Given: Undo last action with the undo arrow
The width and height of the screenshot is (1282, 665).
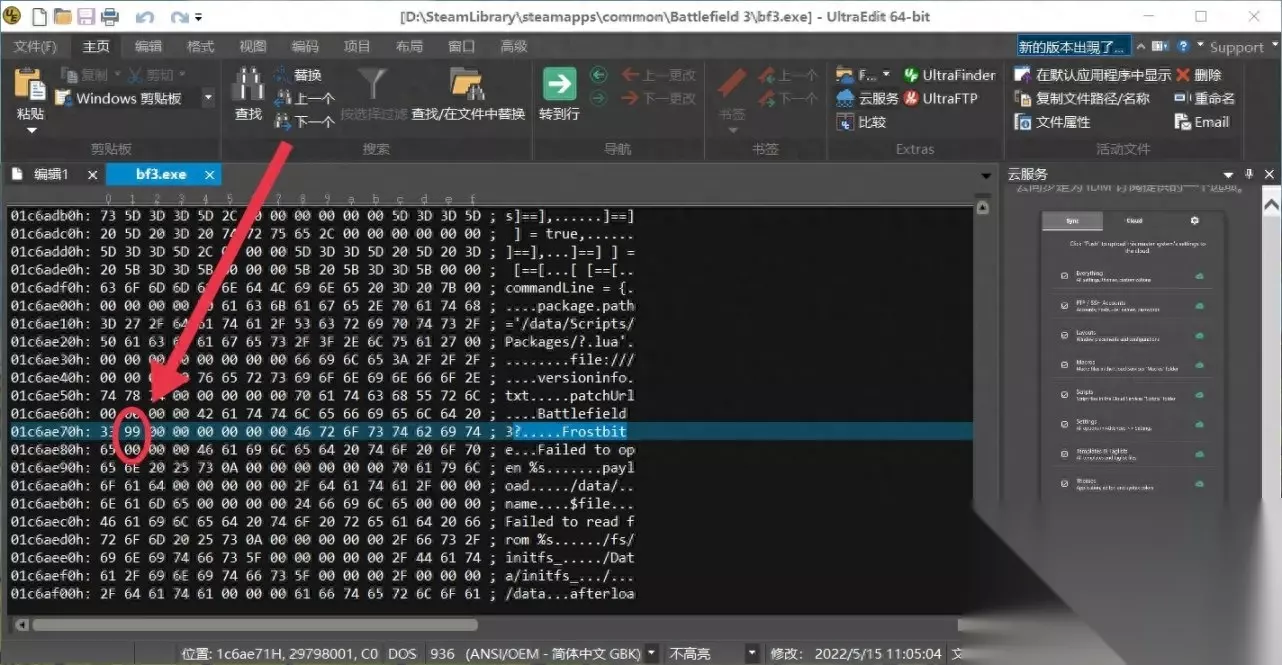Looking at the screenshot, I should pyautogui.click(x=144, y=17).
